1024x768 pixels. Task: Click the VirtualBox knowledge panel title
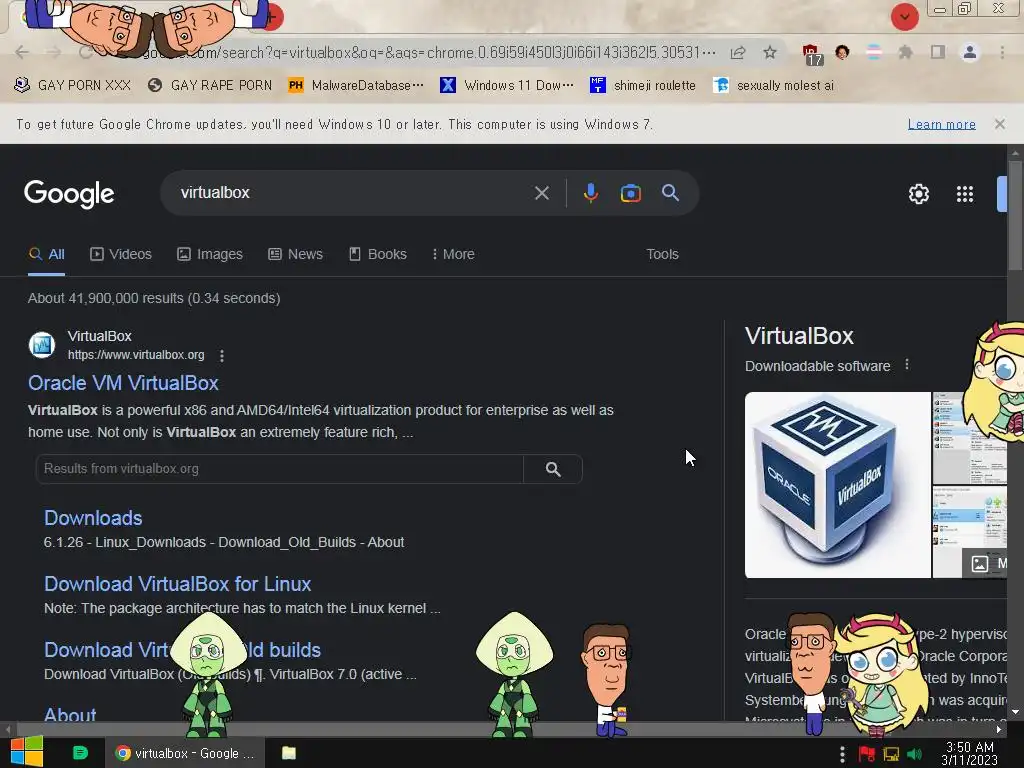click(x=799, y=336)
